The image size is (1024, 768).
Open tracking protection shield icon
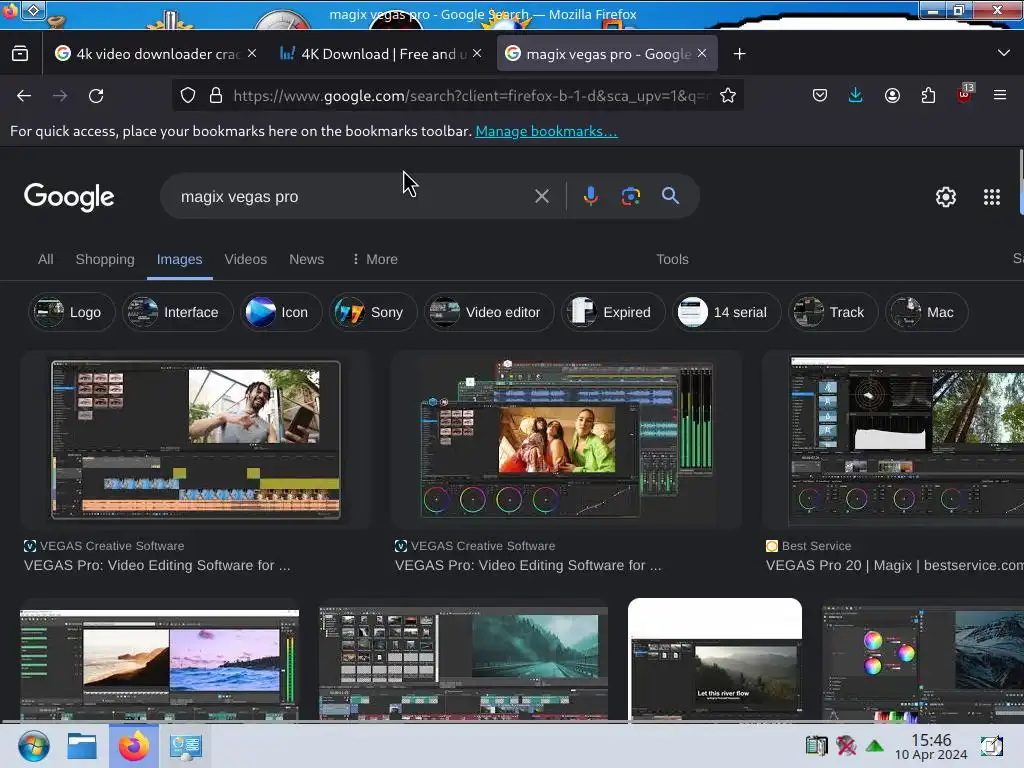188,95
